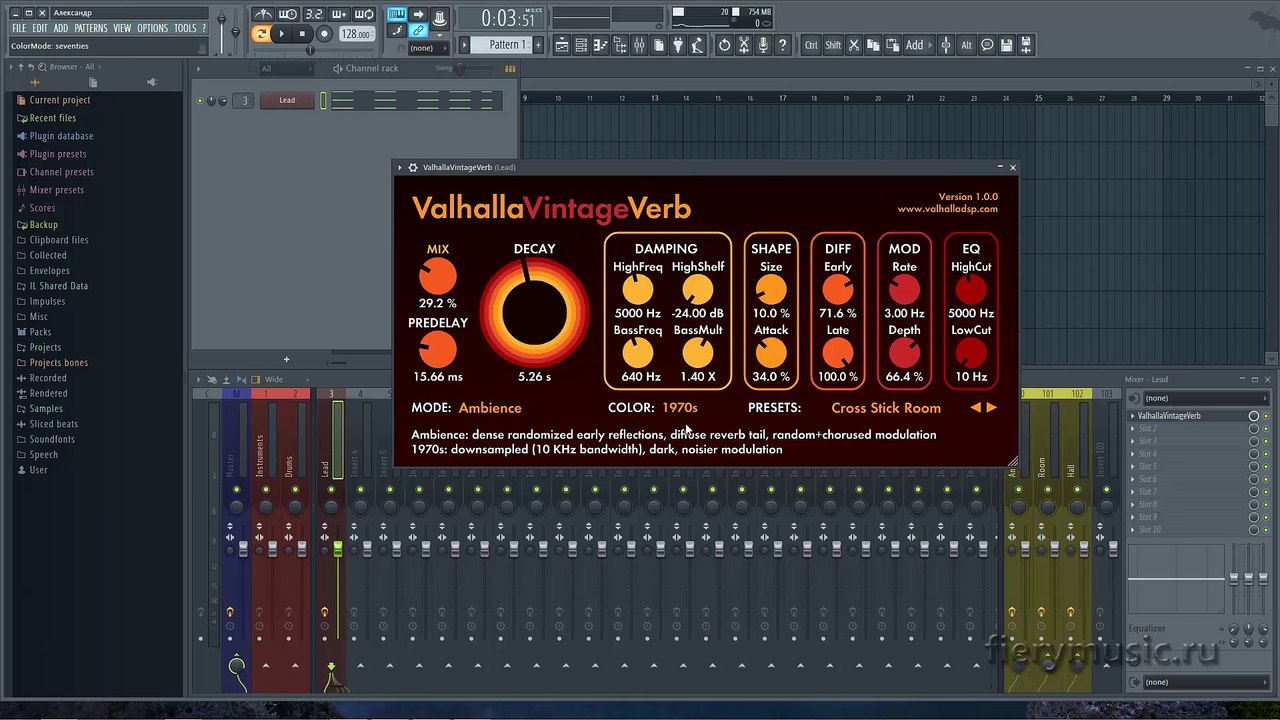Image resolution: width=1280 pixels, height=720 pixels.
Task: Open the ADD menu
Action: tap(61, 28)
